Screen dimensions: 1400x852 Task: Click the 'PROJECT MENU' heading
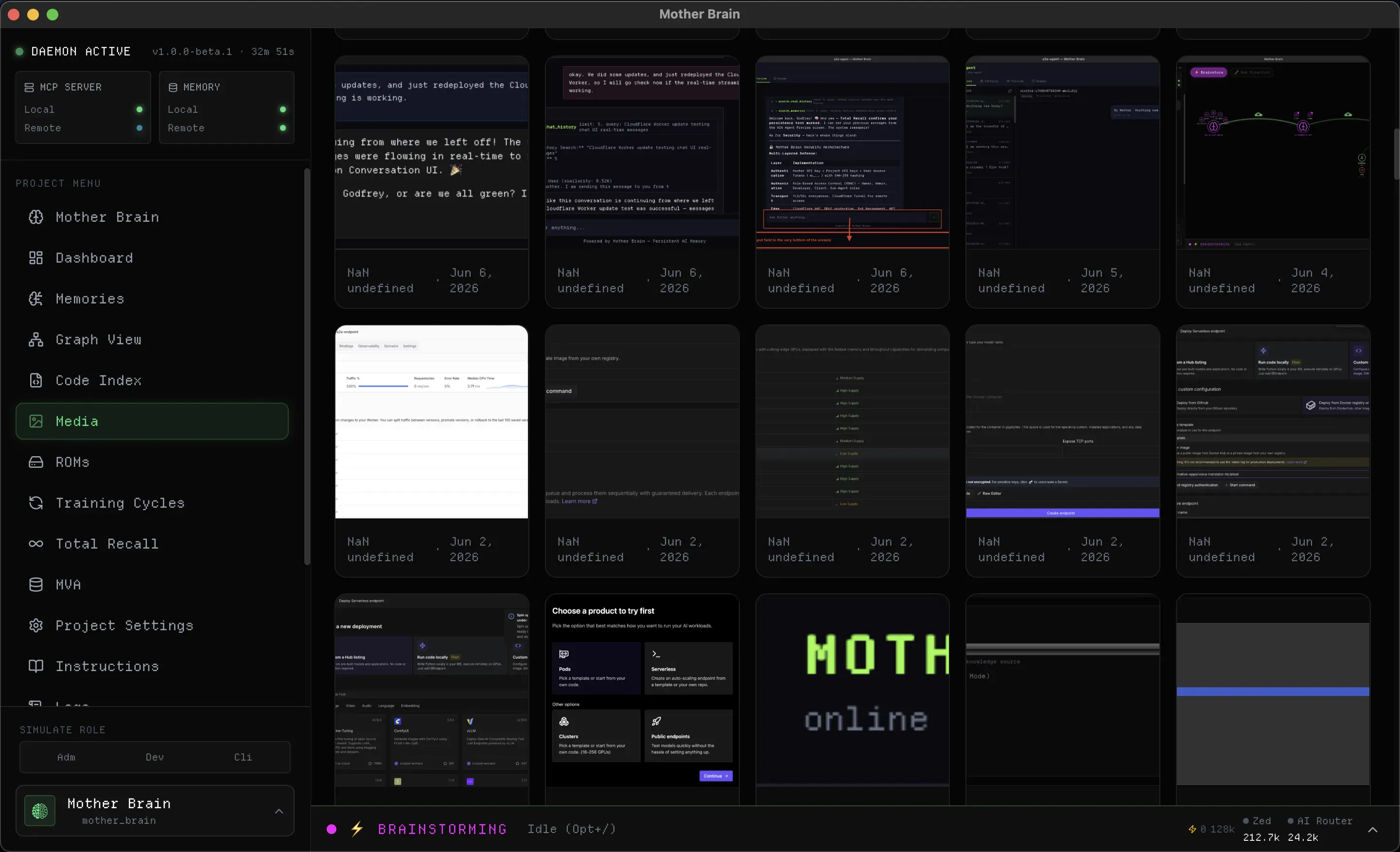[58, 184]
